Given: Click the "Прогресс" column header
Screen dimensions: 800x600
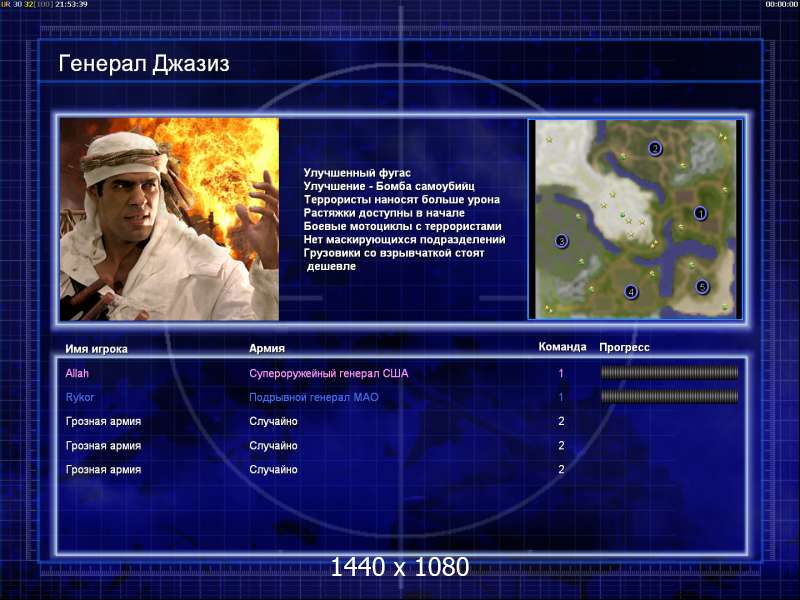Looking at the screenshot, I should (x=624, y=347).
